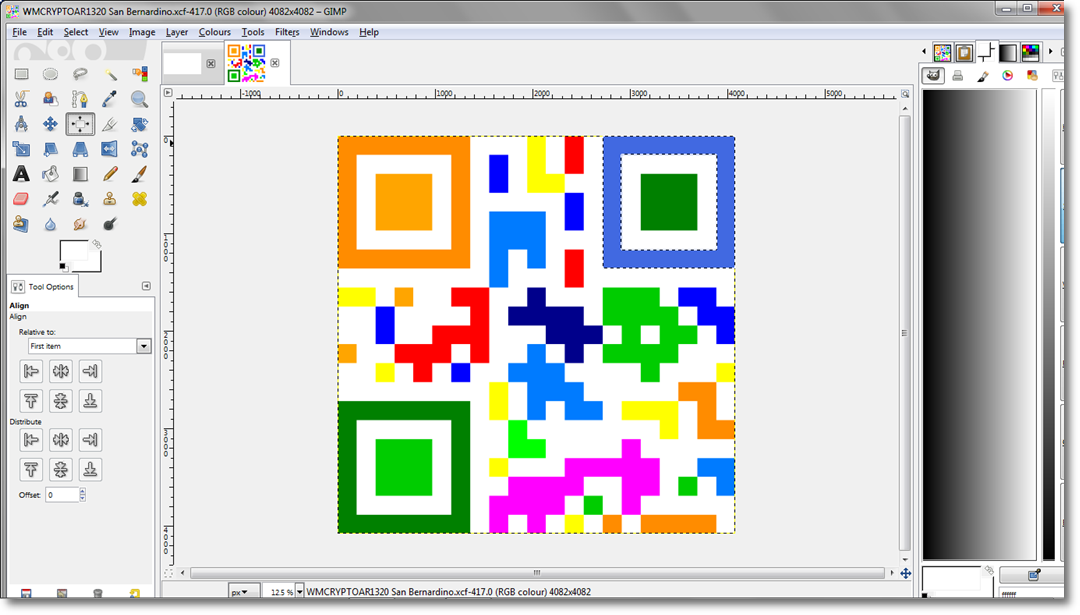Align centre of target horizontally
1080x615 pixels.
point(61,371)
